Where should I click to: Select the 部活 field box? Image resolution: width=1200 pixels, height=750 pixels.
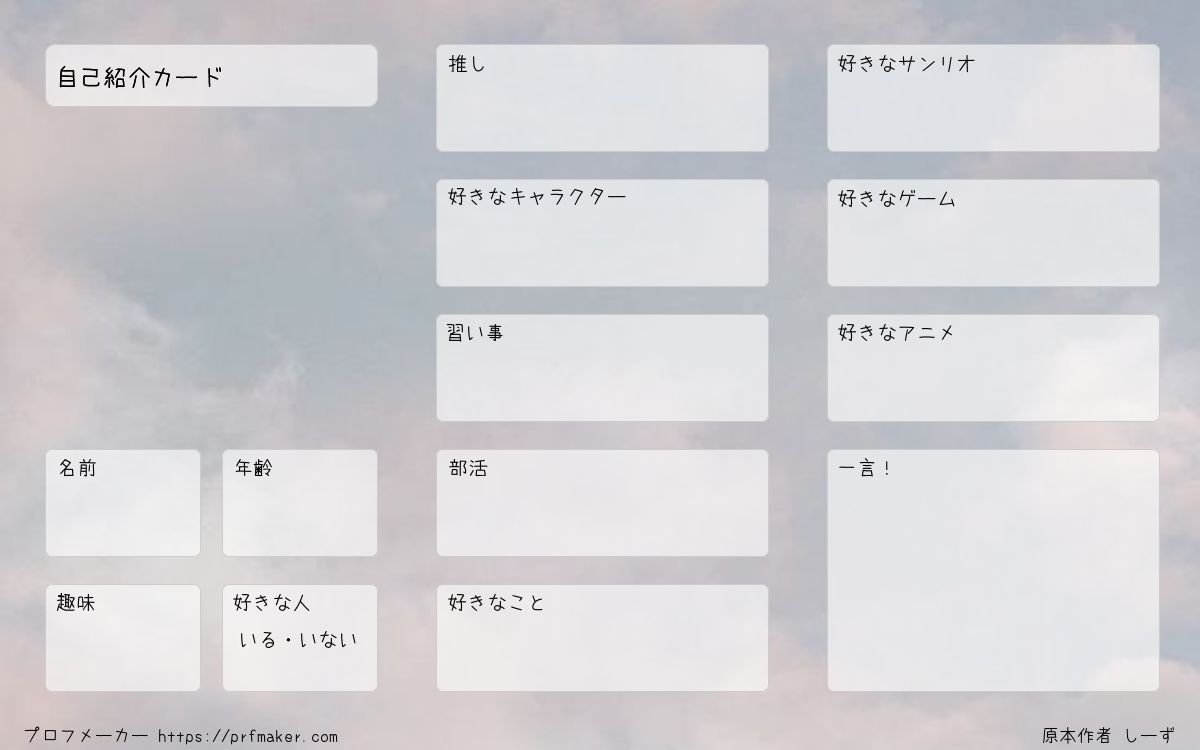point(602,503)
